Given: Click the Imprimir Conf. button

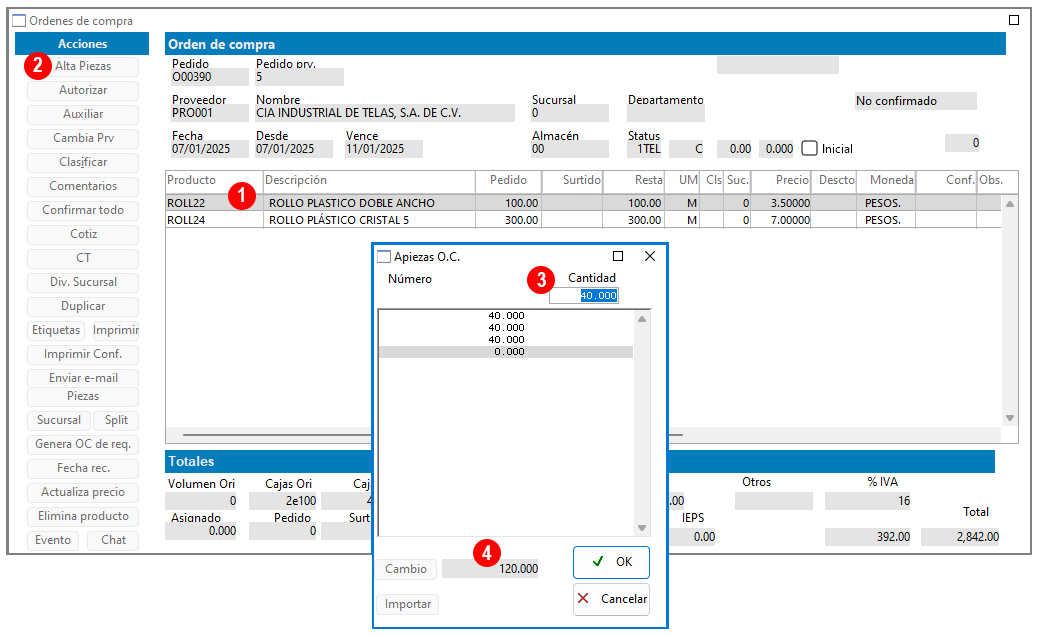Looking at the screenshot, I should click(83, 354).
